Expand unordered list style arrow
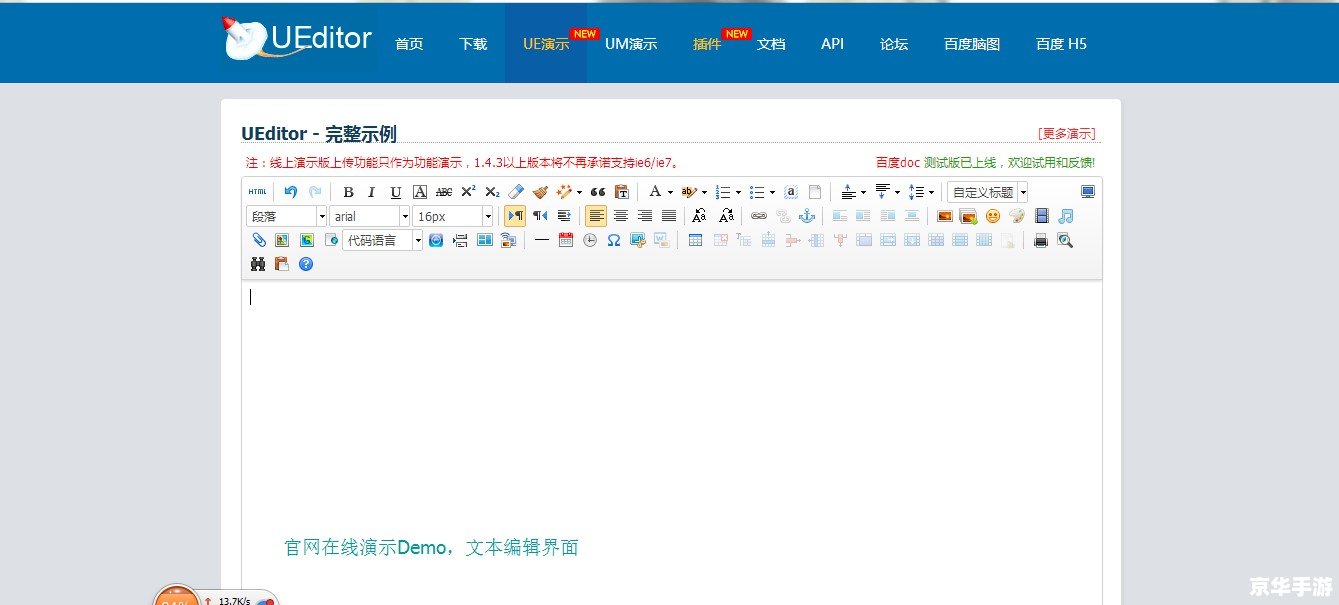 point(772,192)
